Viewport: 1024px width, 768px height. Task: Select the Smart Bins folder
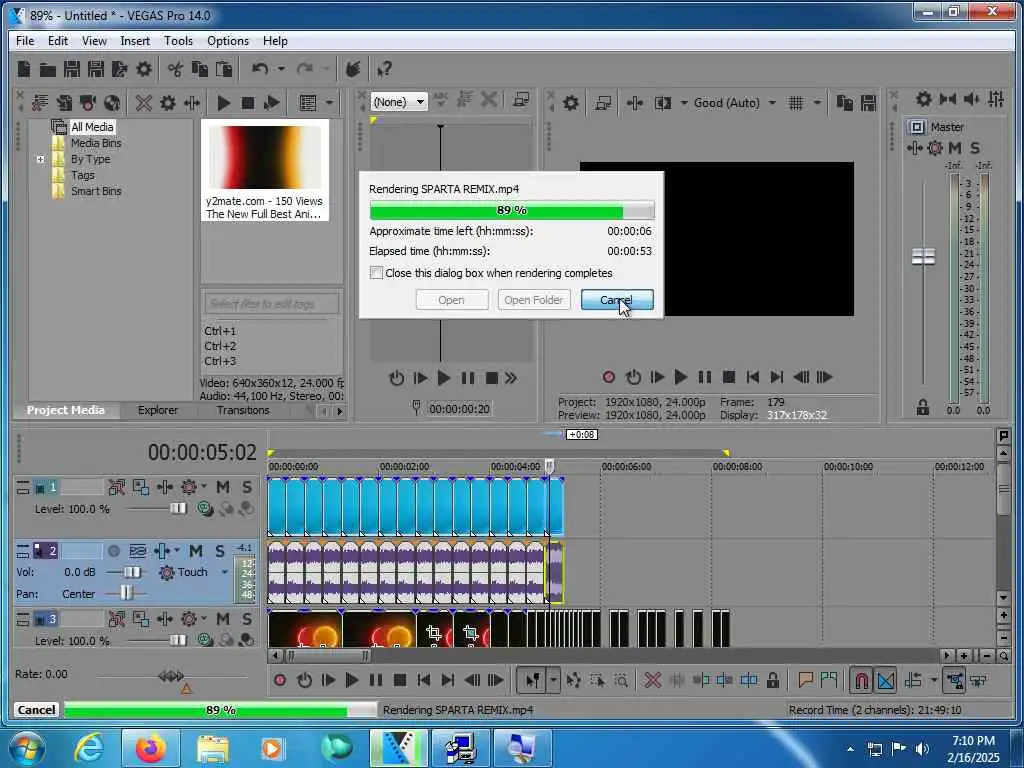(96, 191)
